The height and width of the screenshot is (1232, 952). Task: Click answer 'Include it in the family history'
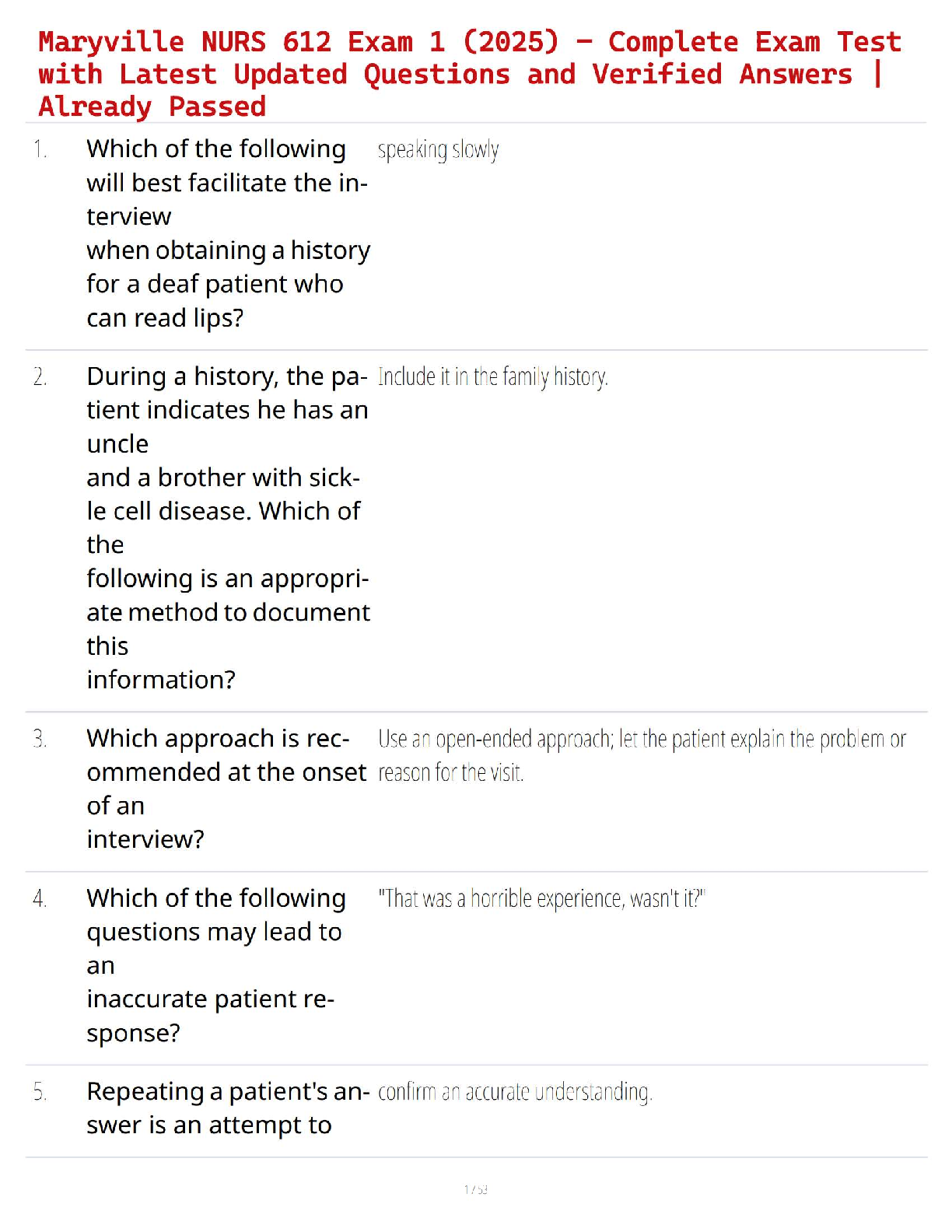point(493,377)
